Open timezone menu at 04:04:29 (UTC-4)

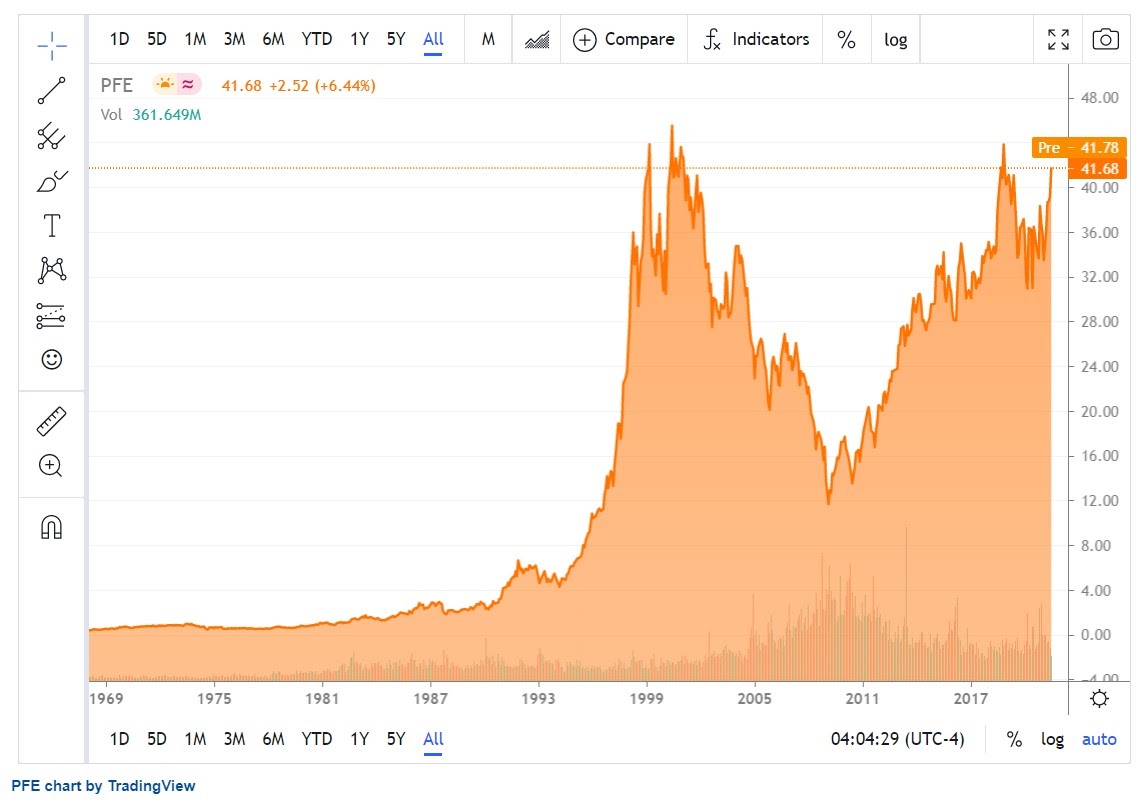point(898,739)
